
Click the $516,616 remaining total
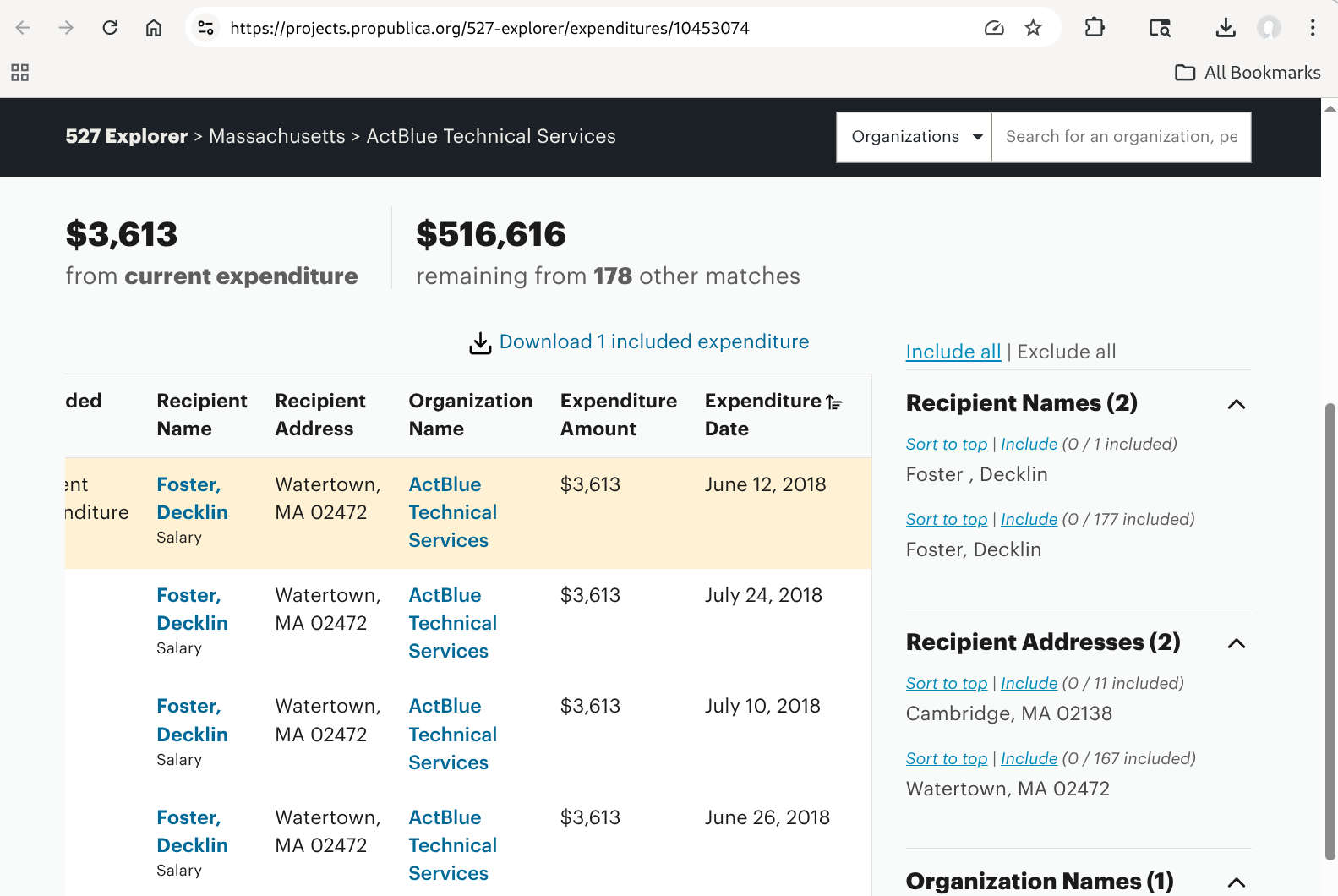491,234
